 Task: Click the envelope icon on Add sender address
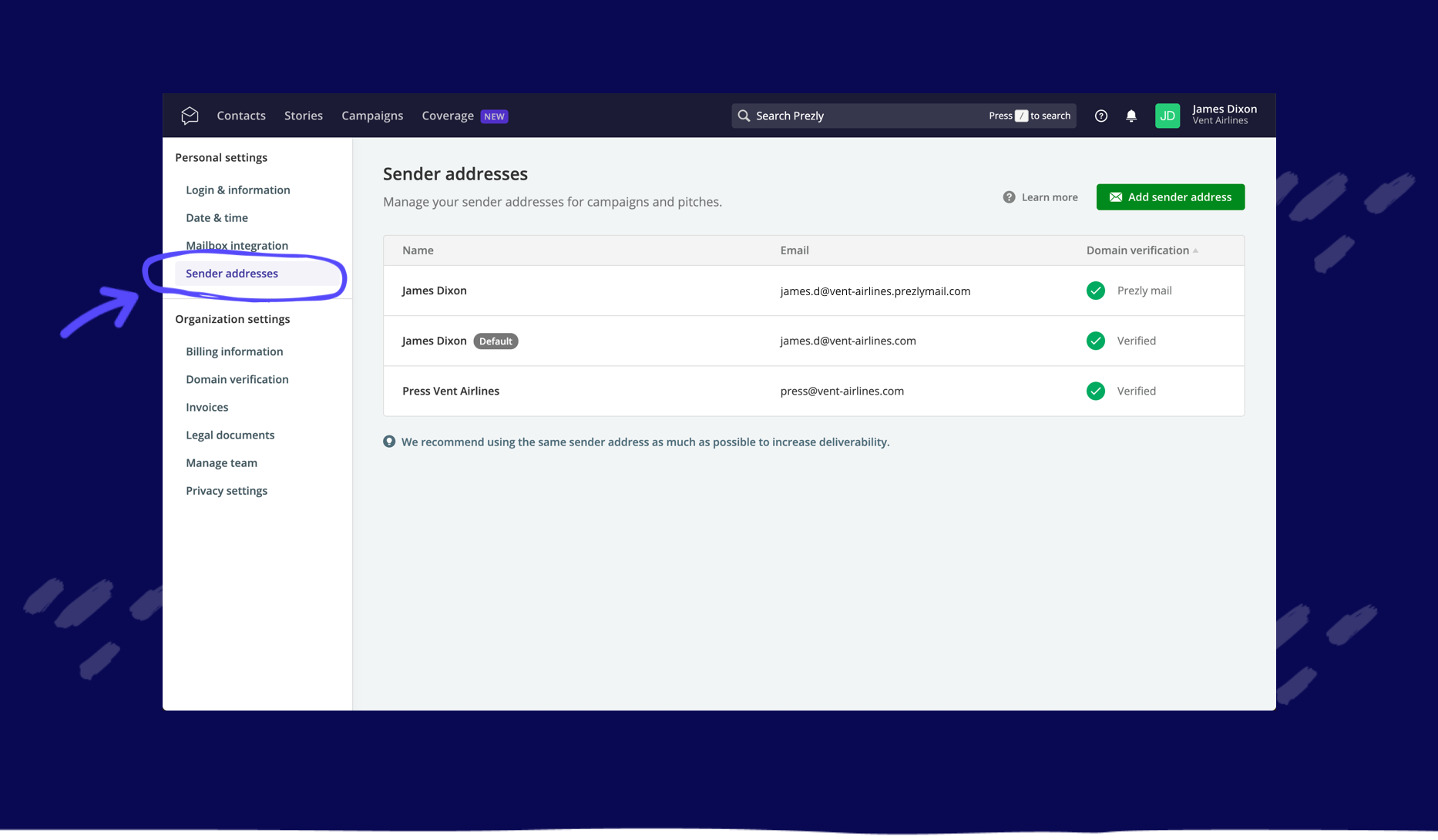(x=1117, y=197)
